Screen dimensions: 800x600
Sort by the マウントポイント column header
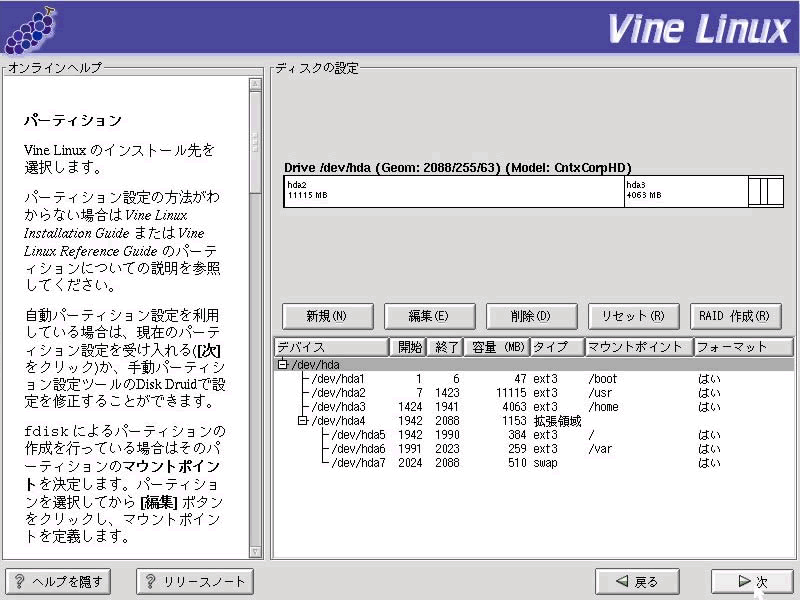(x=639, y=347)
